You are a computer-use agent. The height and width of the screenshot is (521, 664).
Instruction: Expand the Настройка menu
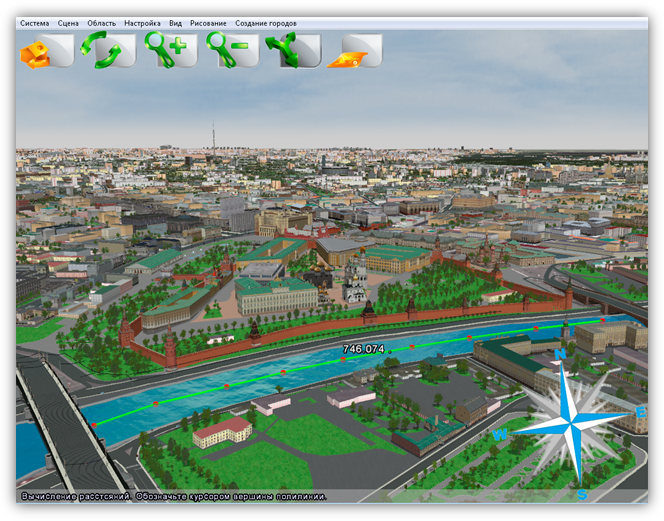tap(142, 22)
